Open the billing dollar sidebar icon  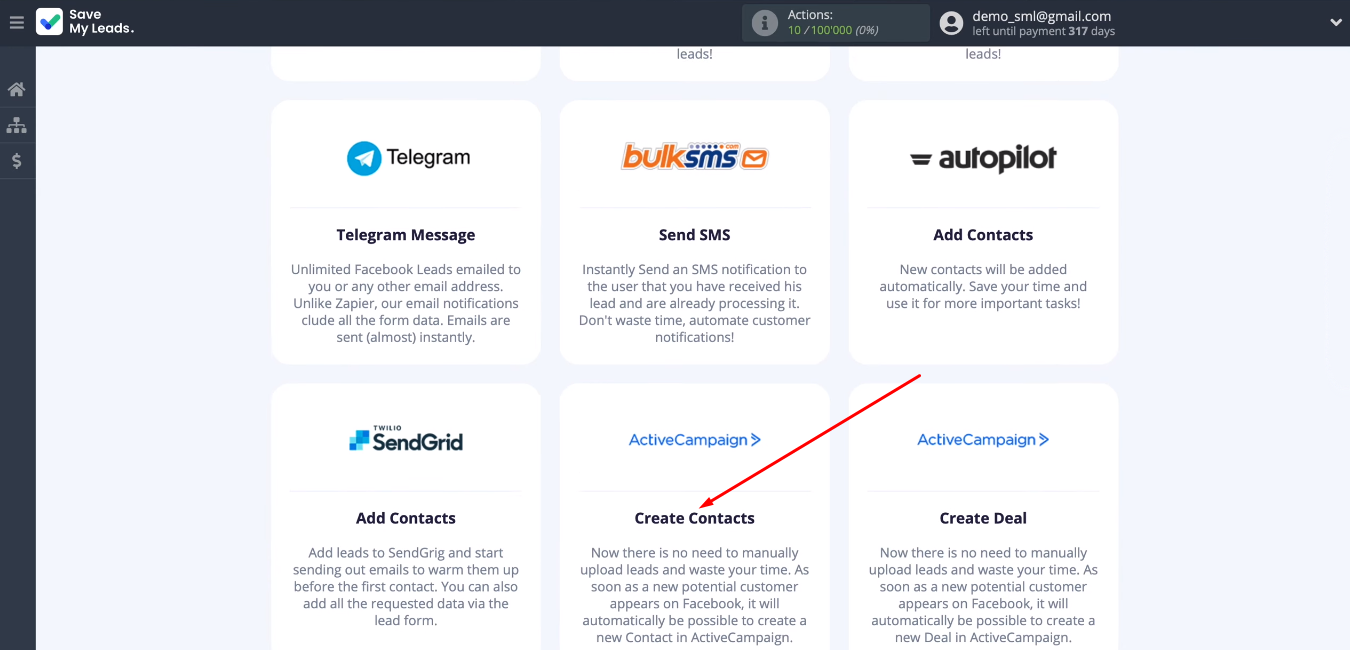pos(17,161)
